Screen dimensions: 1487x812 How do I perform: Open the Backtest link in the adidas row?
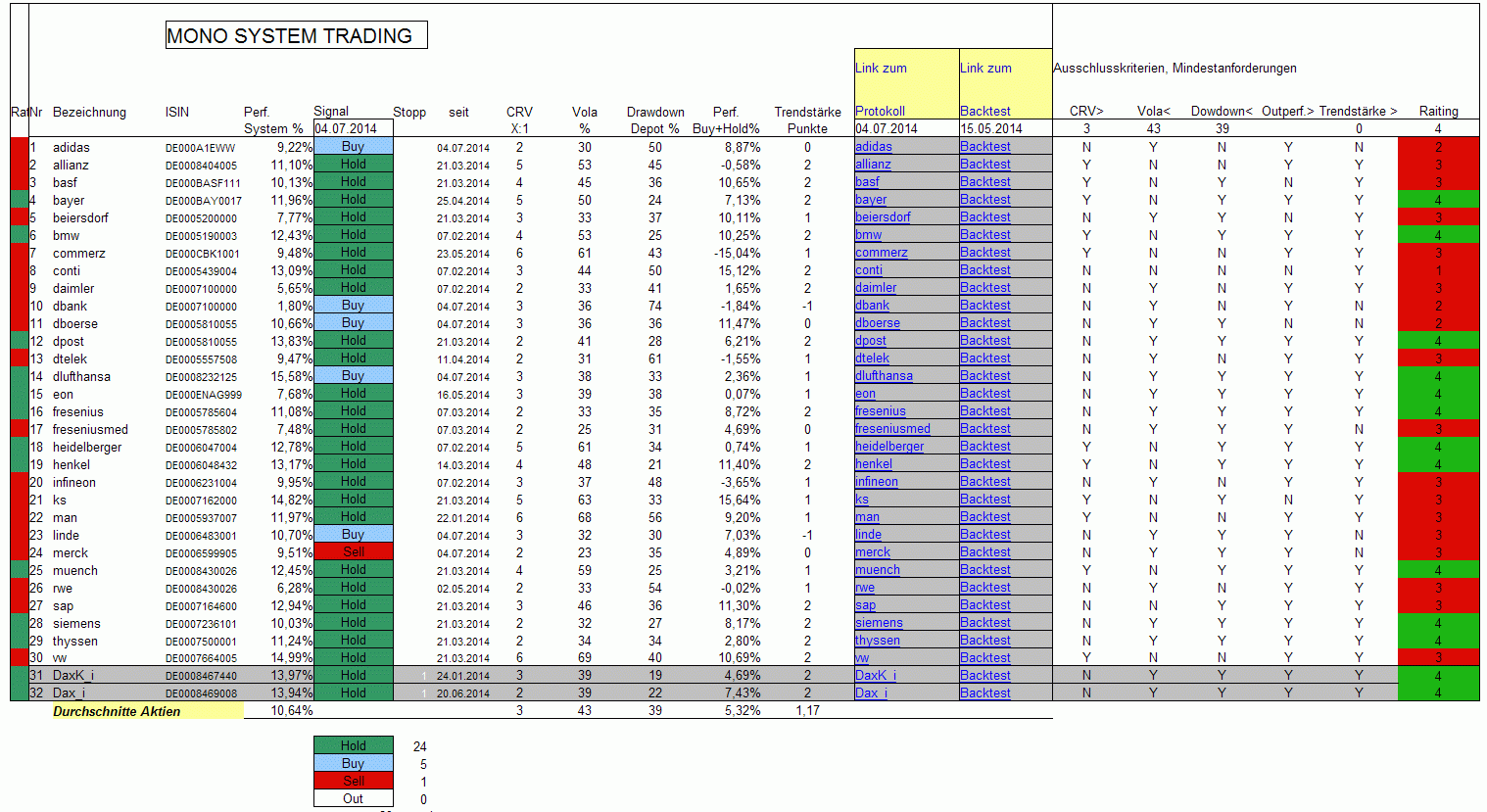(984, 147)
